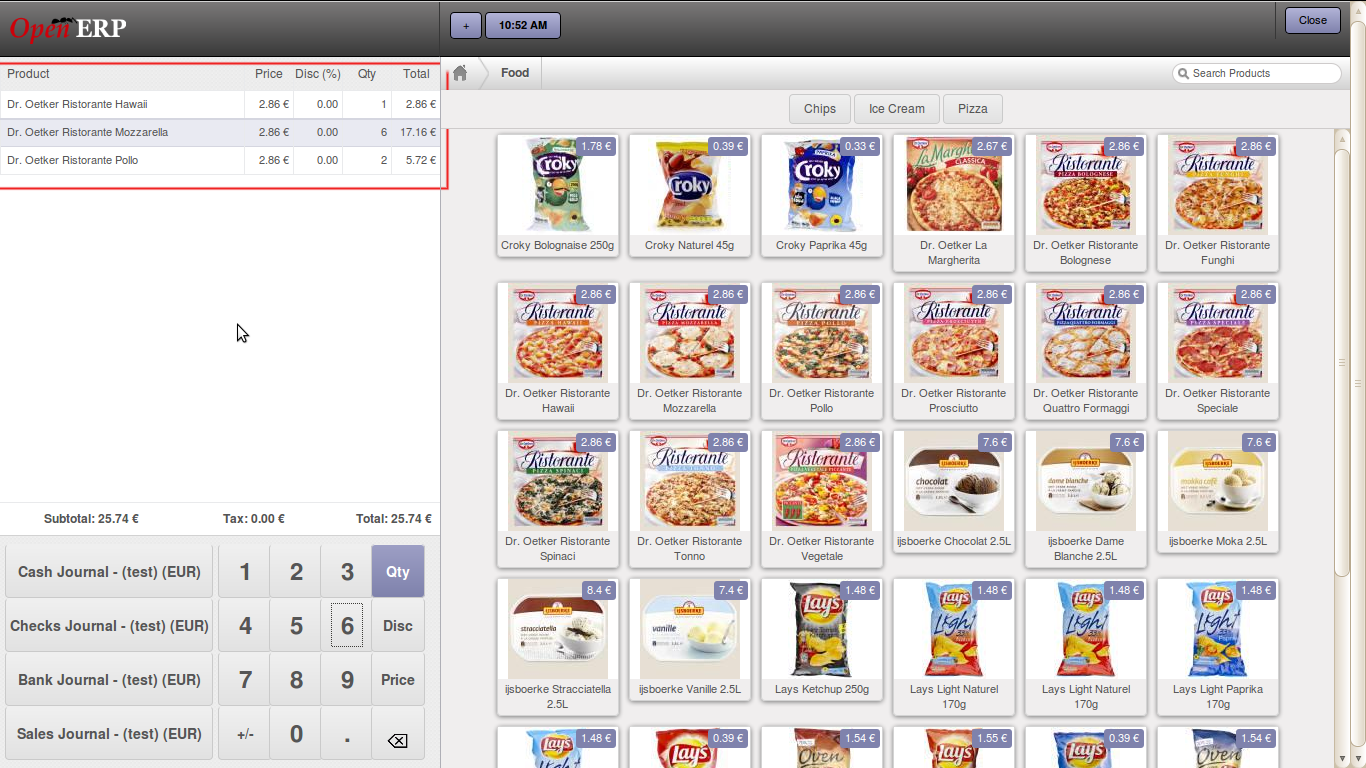Add ijsboerke Chocolat 2.5L
The height and width of the screenshot is (768, 1366).
954,492
